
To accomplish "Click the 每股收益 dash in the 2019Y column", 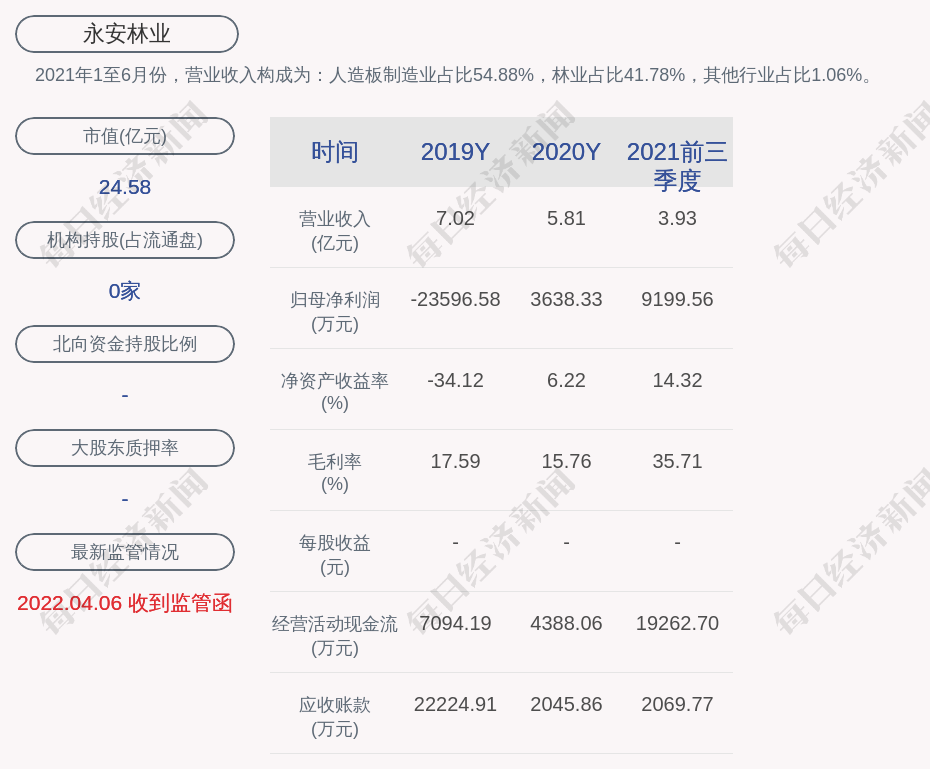I will click(456, 542).
